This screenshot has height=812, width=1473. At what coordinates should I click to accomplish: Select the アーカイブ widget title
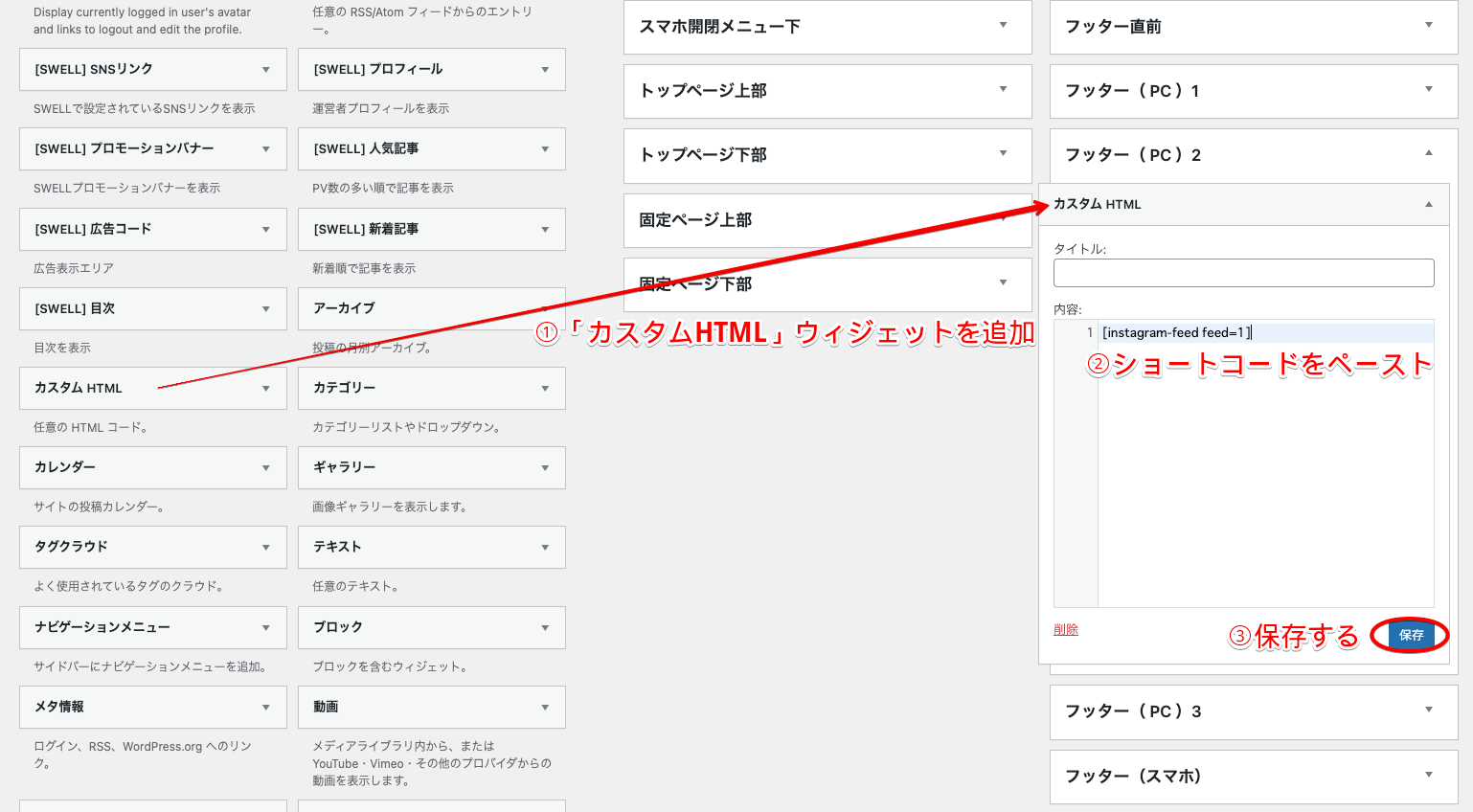click(x=344, y=307)
